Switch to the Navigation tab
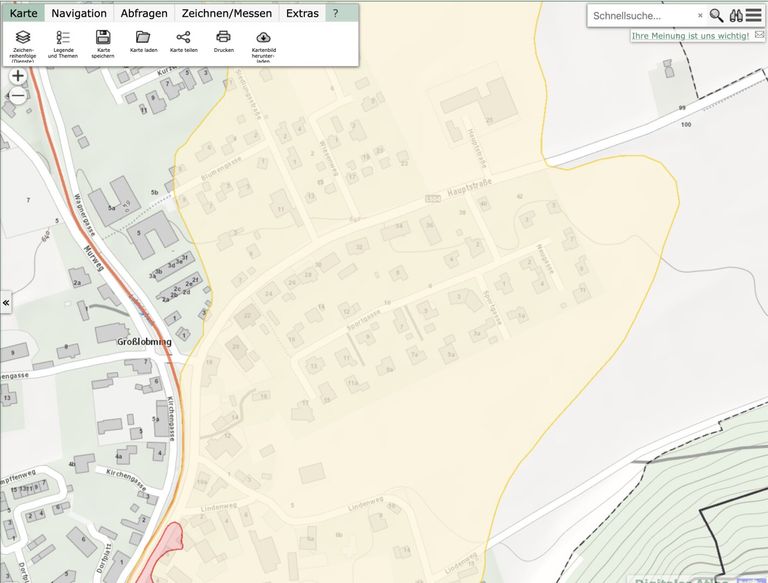The width and height of the screenshot is (768, 583). tap(79, 13)
